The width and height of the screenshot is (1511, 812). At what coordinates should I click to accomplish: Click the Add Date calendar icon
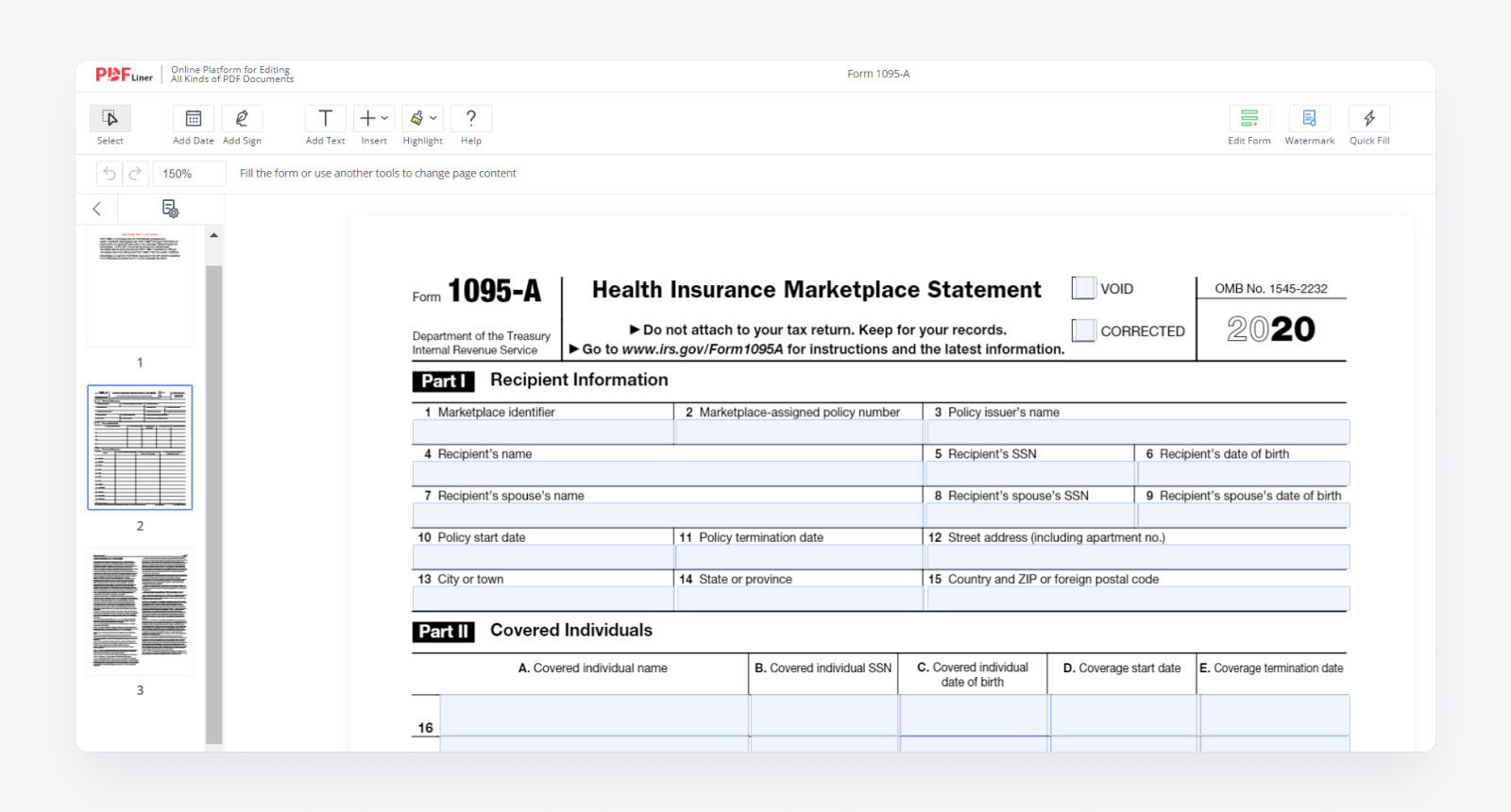(194, 118)
